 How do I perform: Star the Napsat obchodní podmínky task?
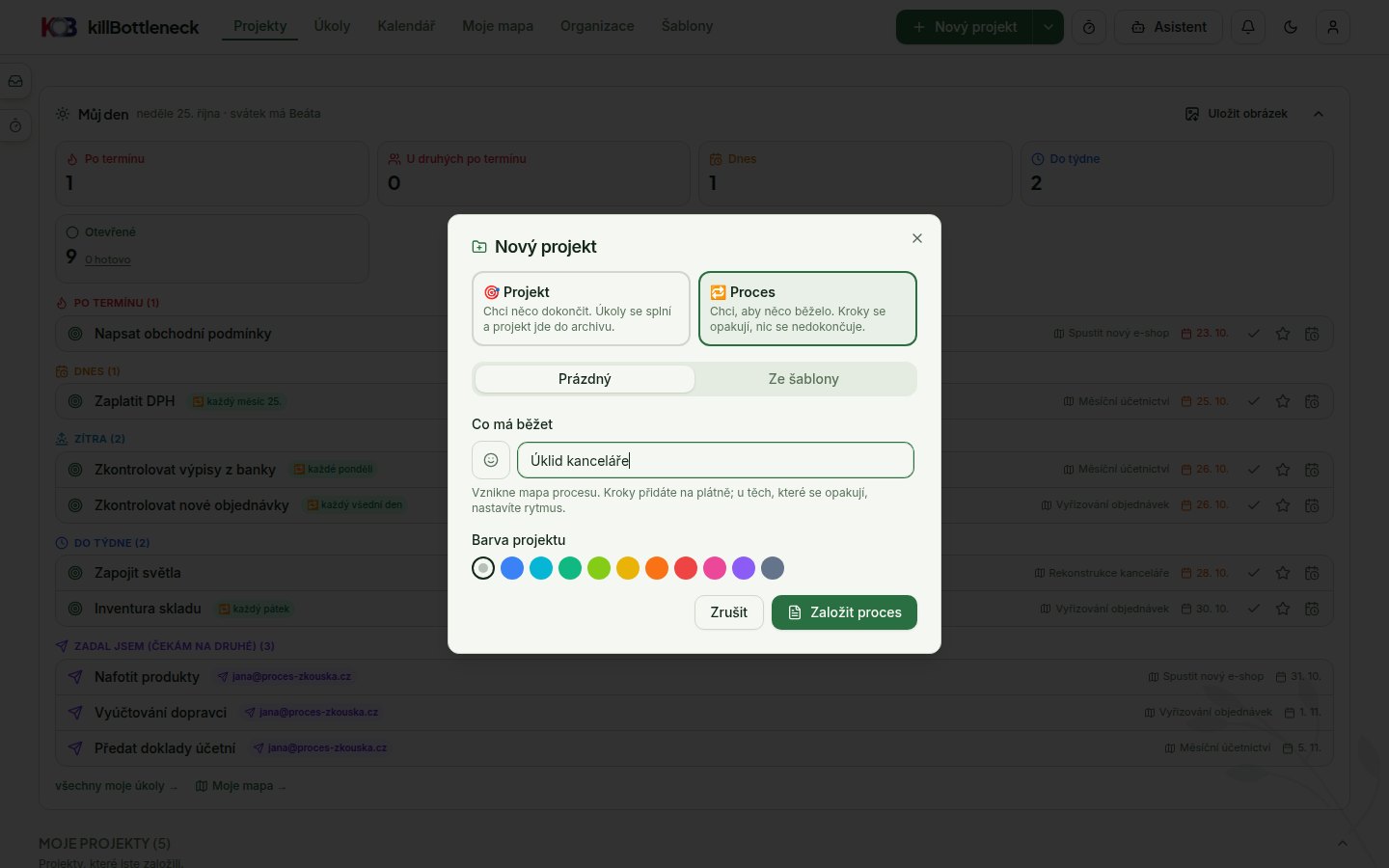(1283, 334)
